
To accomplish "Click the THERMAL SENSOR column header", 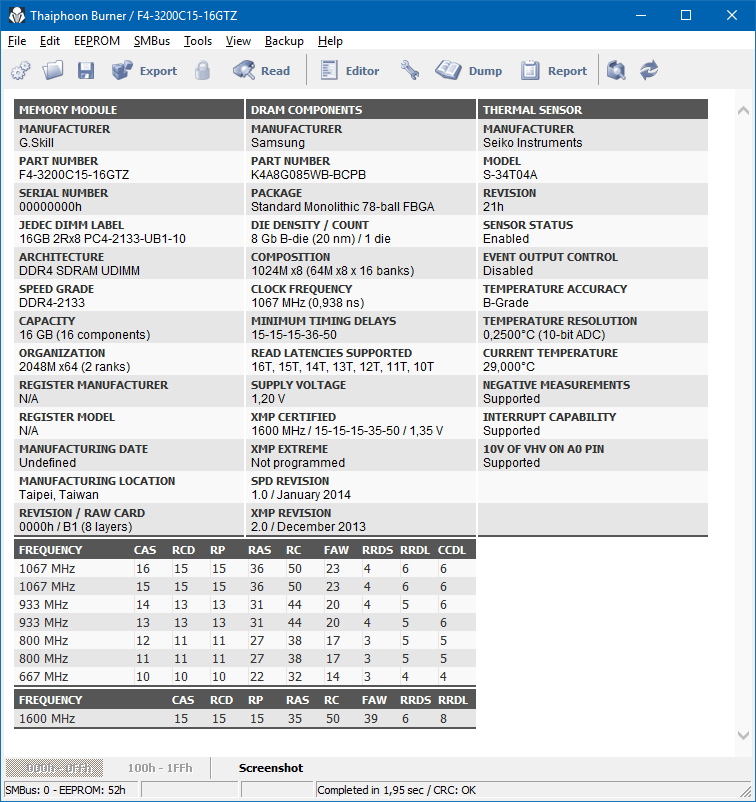I will point(593,110).
